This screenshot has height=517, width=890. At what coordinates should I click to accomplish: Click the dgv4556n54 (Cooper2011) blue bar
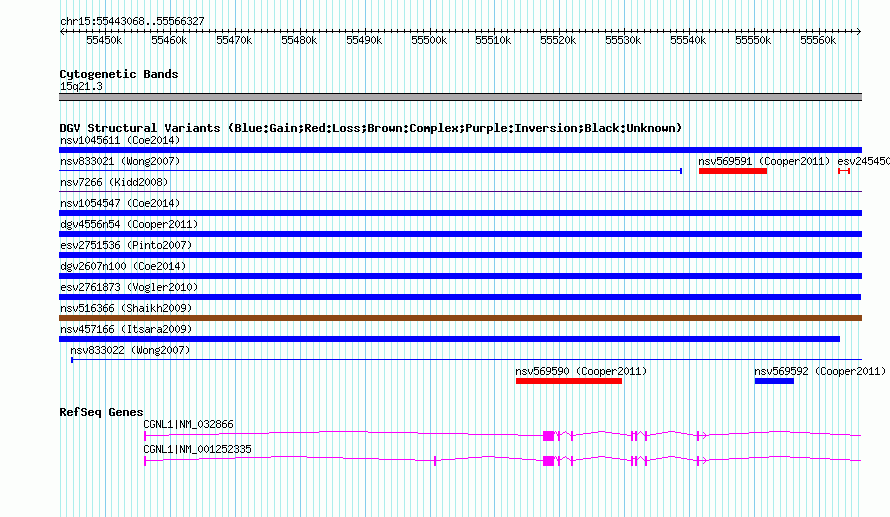[460, 234]
